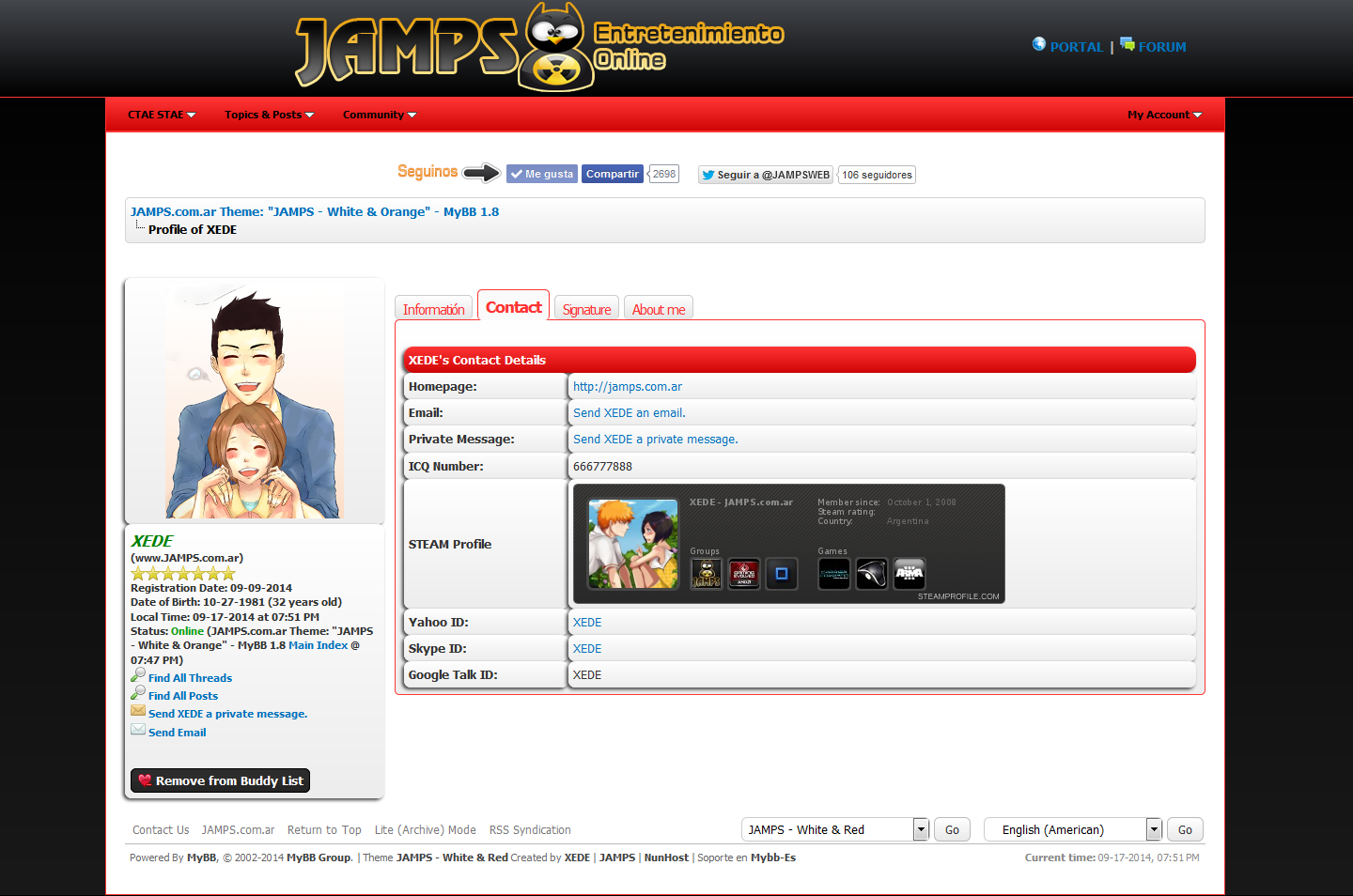Click the JAMPS penguin logo in header
Screen dimensions: 1353x896
point(556,47)
